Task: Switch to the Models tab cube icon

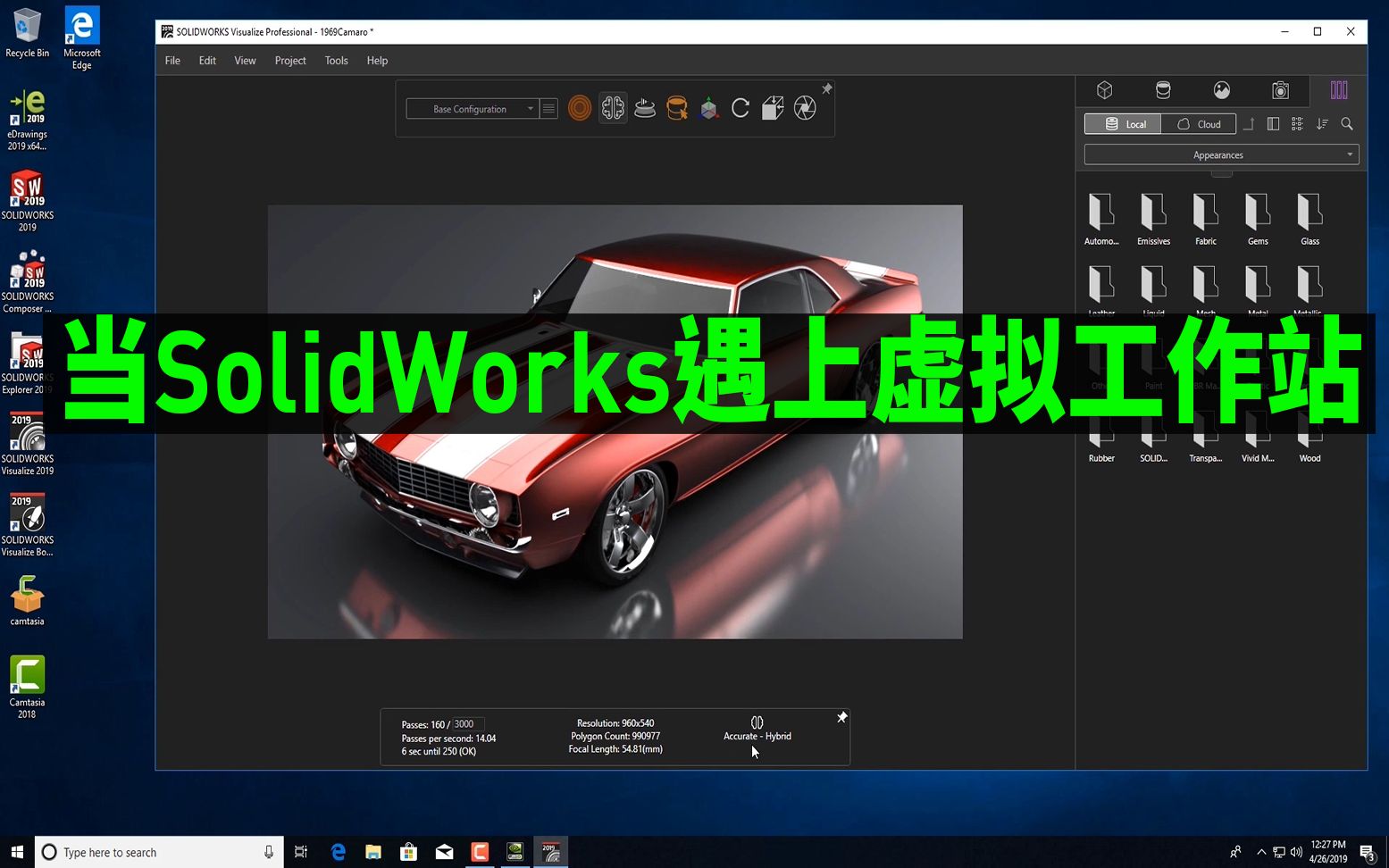Action: (x=1105, y=90)
